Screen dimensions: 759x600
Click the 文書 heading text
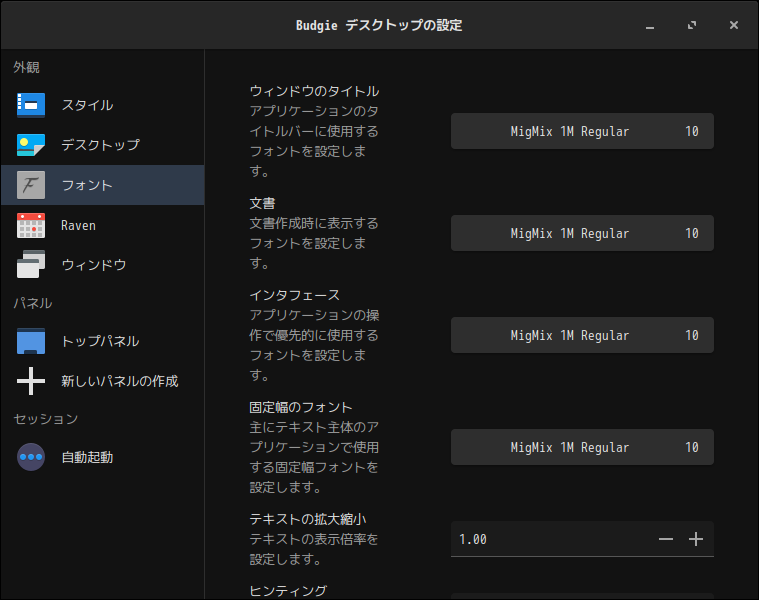pyautogui.click(x=262, y=203)
